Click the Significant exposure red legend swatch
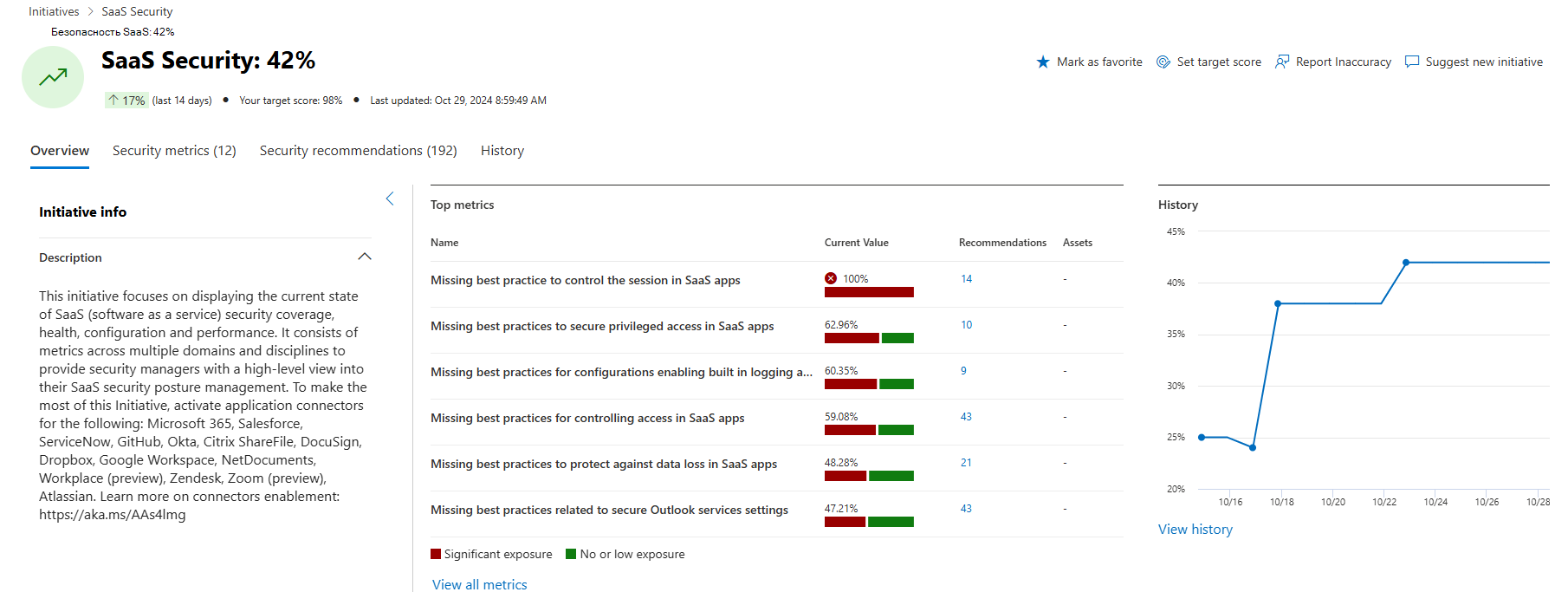 coord(436,554)
